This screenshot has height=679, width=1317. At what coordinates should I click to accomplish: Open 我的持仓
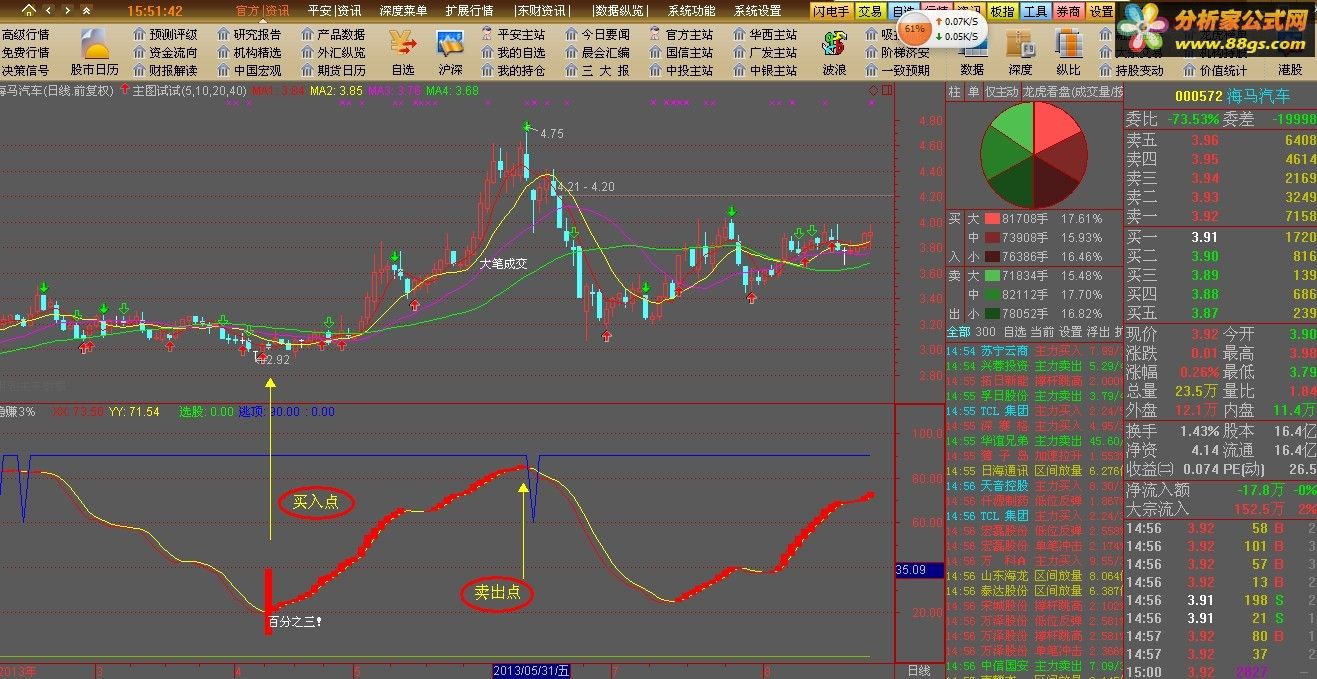tap(513, 70)
